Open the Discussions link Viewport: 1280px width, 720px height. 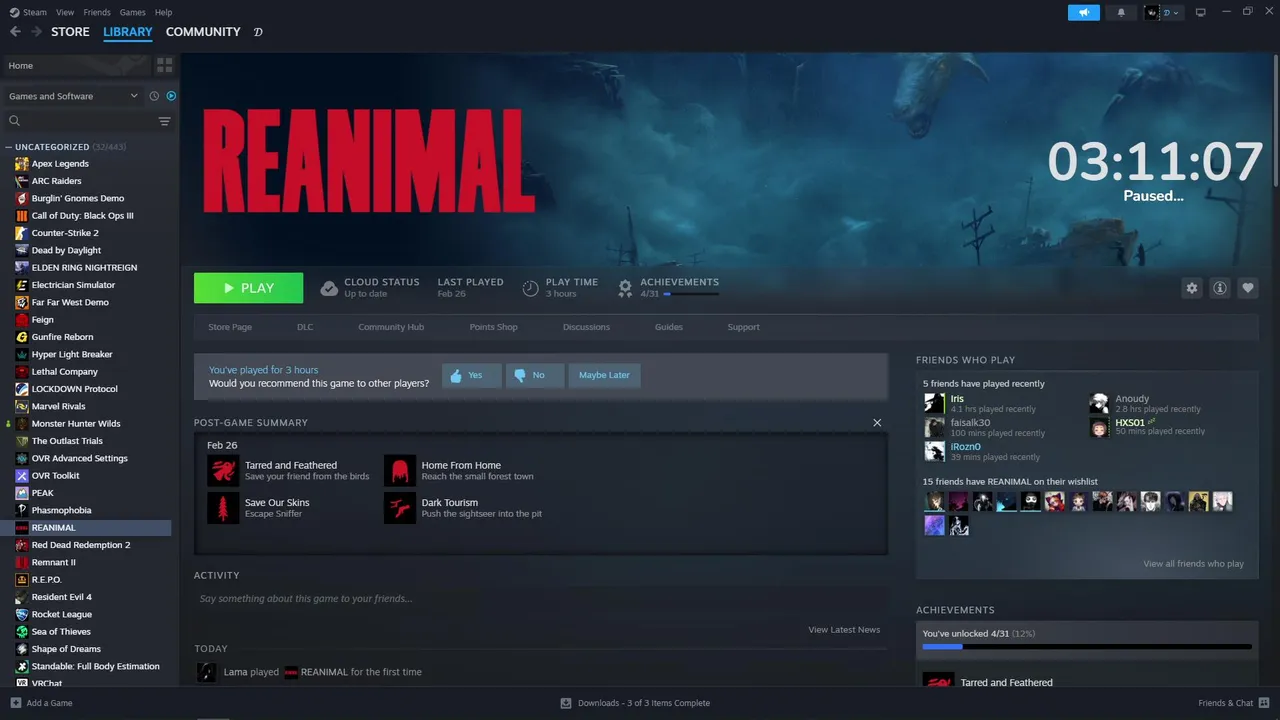[586, 327]
